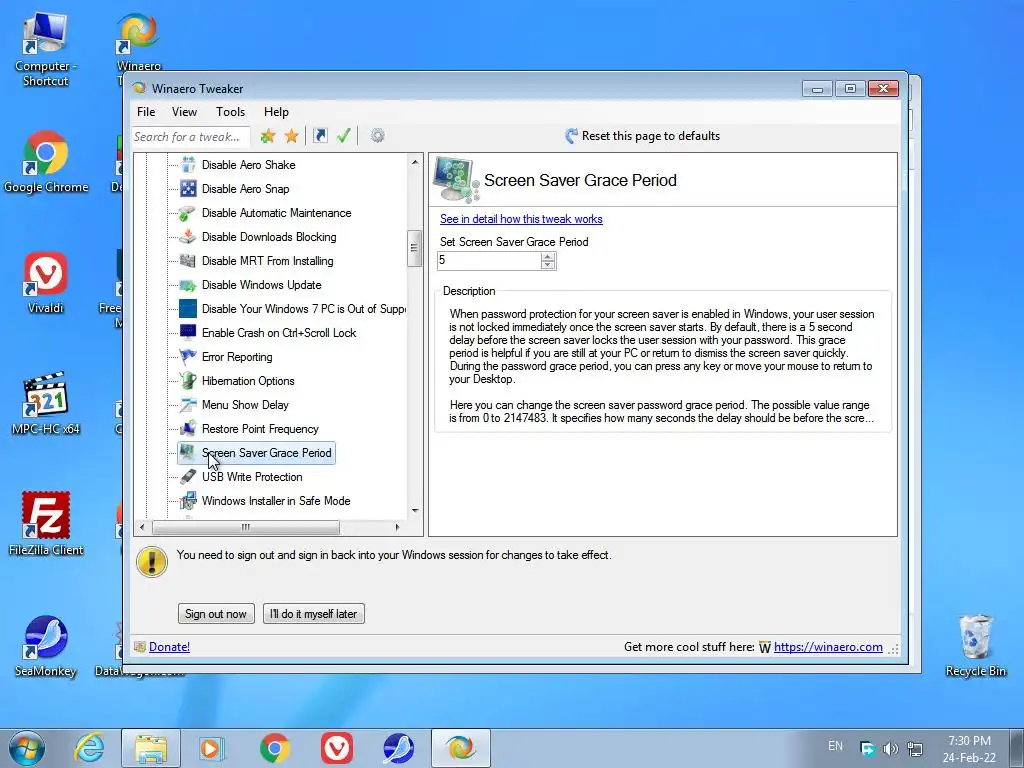Click the Disable Downloads Blocking icon
Viewport: 1024px width, 768px height.
[188, 236]
